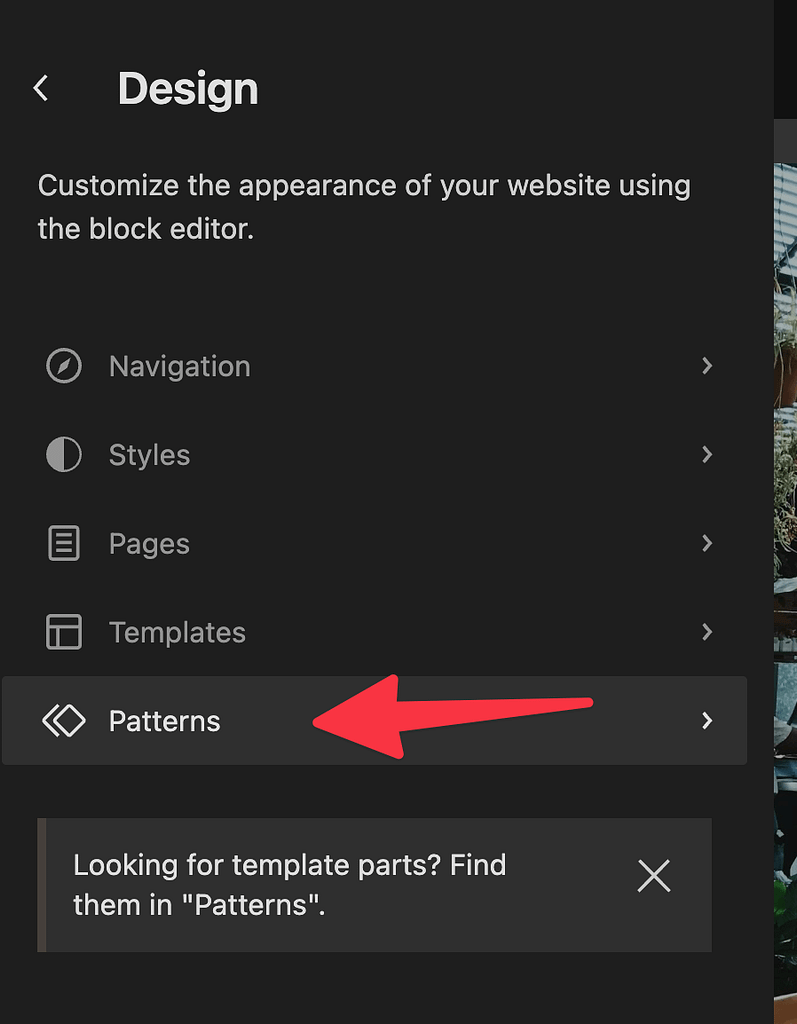Image resolution: width=797 pixels, height=1024 pixels.
Task: Open the highlighted Patterns menu label
Action: [x=165, y=721]
